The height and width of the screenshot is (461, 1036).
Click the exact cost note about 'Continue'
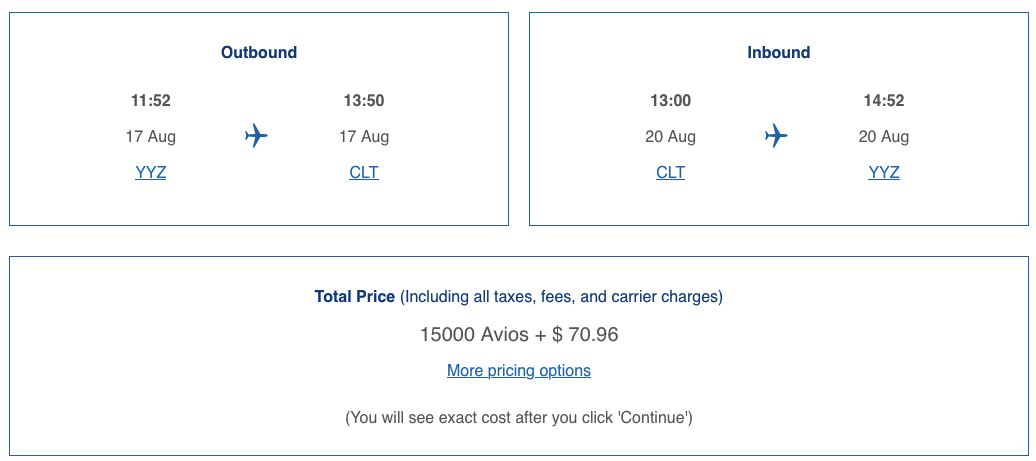518,417
